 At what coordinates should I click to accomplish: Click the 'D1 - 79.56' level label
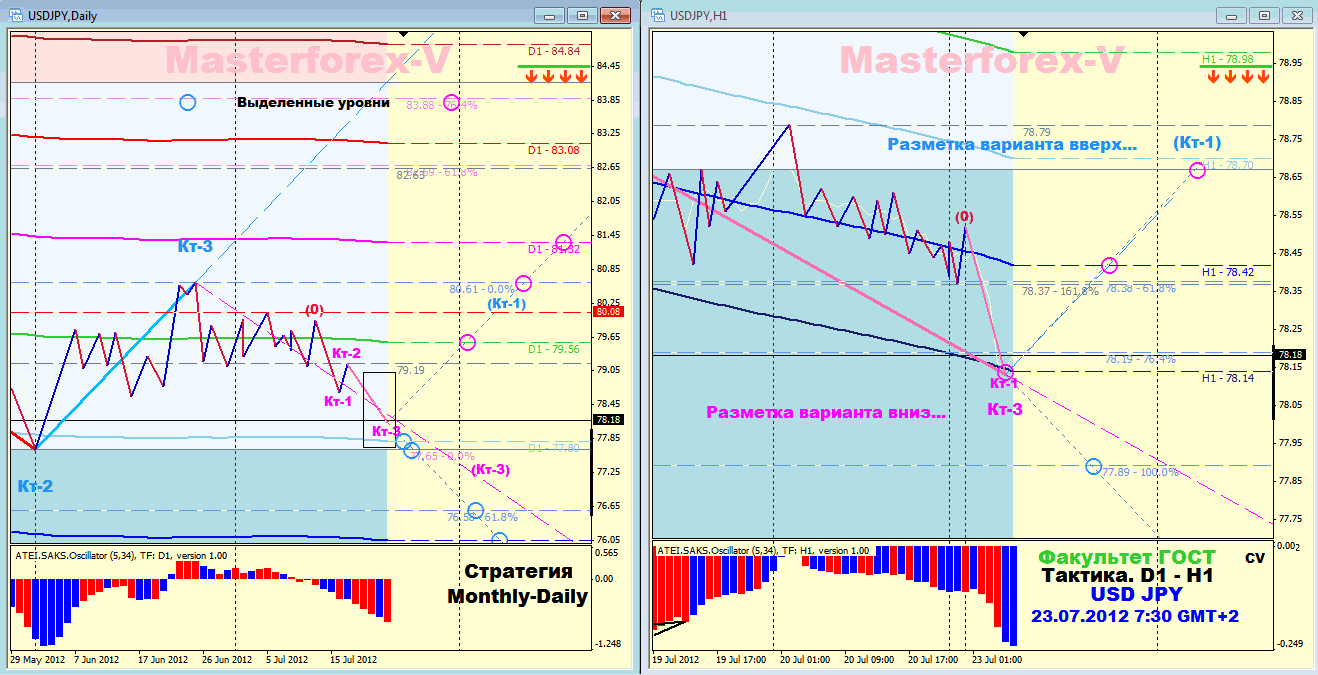pyautogui.click(x=553, y=349)
